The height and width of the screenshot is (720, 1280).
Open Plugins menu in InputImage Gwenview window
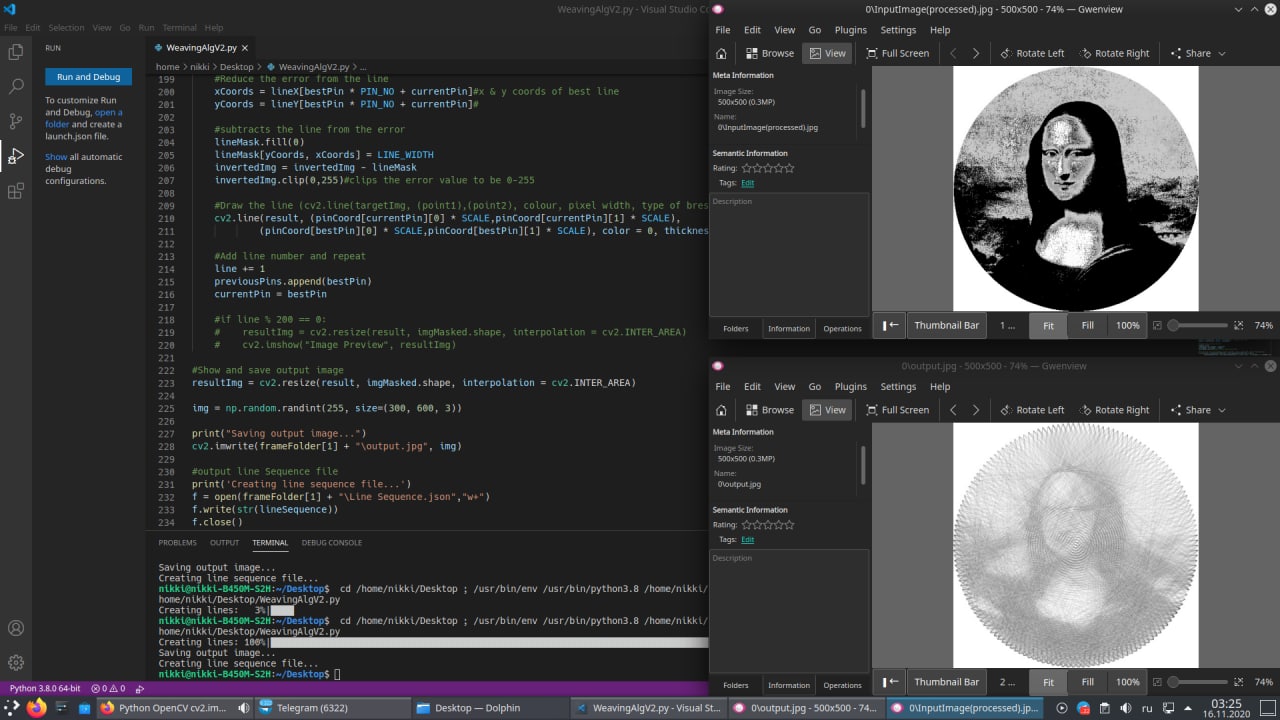pos(850,30)
